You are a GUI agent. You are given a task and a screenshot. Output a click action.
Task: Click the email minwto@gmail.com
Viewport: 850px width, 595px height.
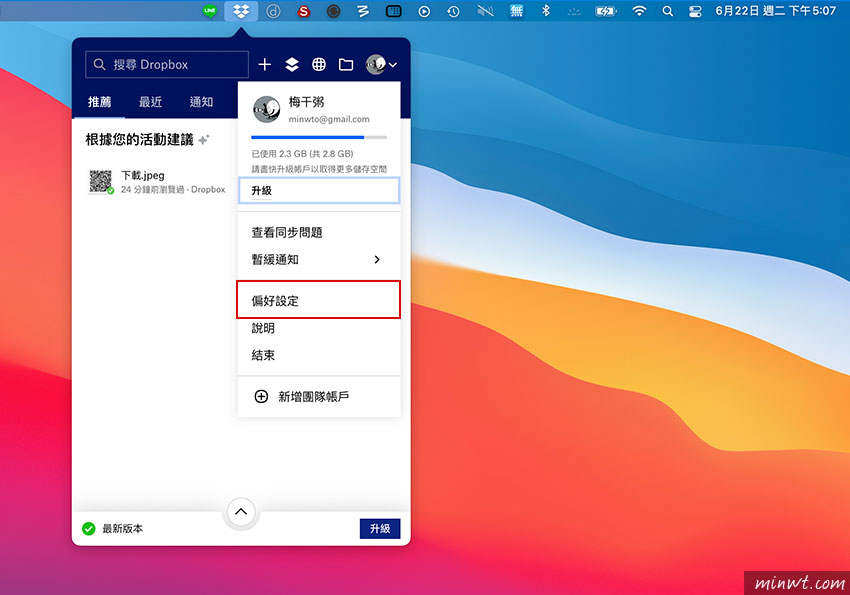(x=329, y=119)
